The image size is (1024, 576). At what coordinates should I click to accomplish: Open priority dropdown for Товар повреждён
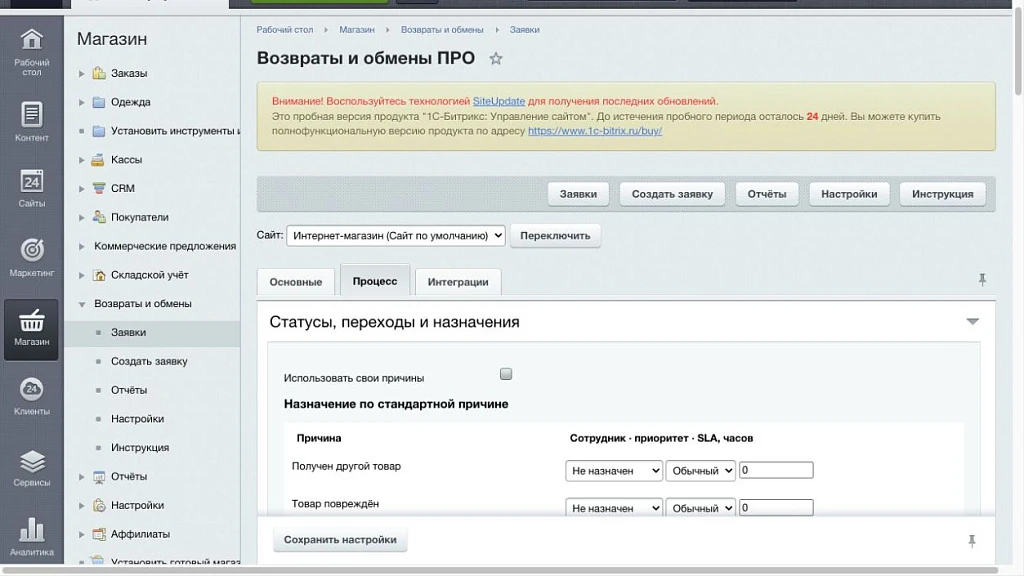pos(701,507)
